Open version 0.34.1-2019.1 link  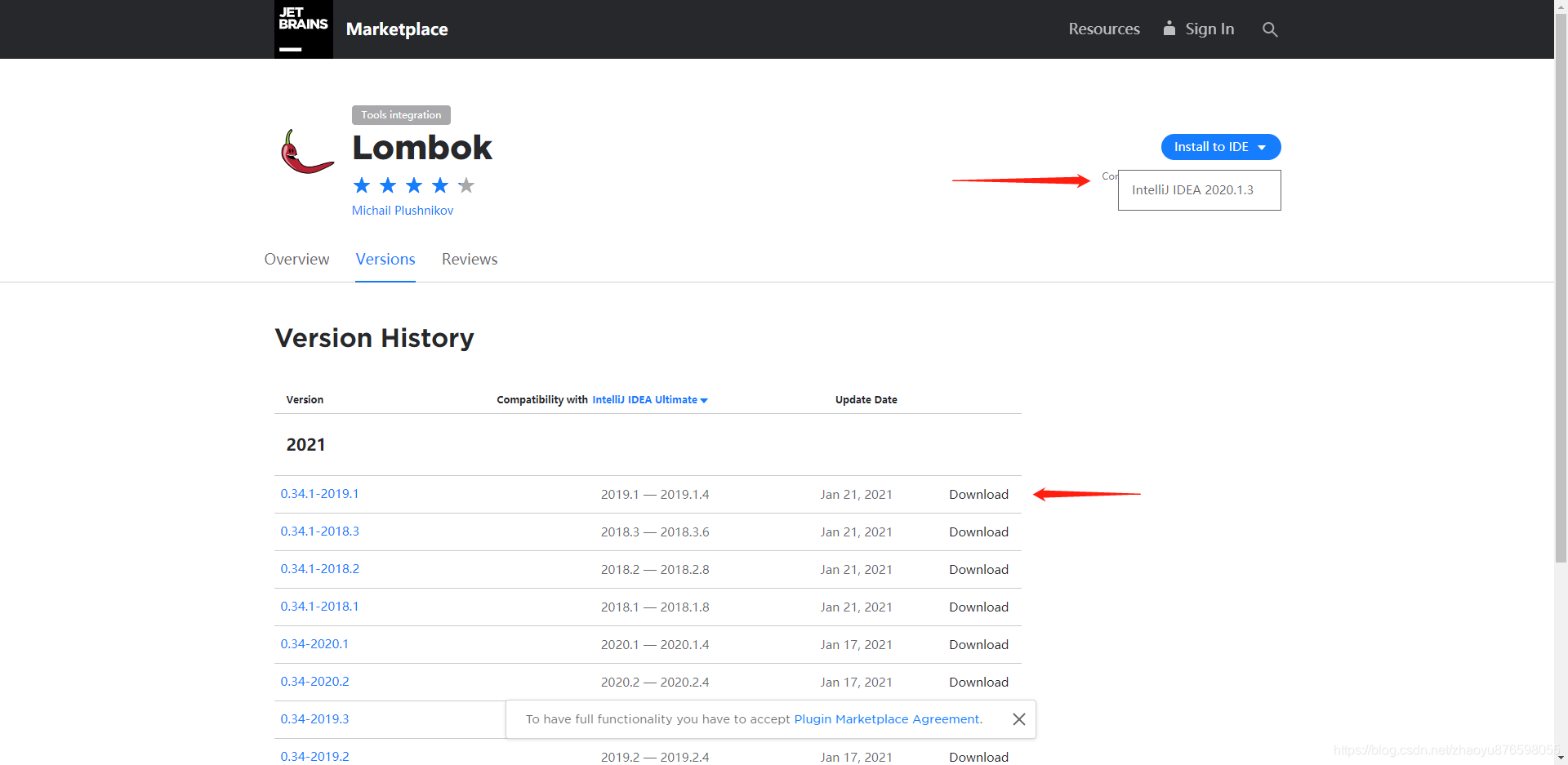(320, 494)
